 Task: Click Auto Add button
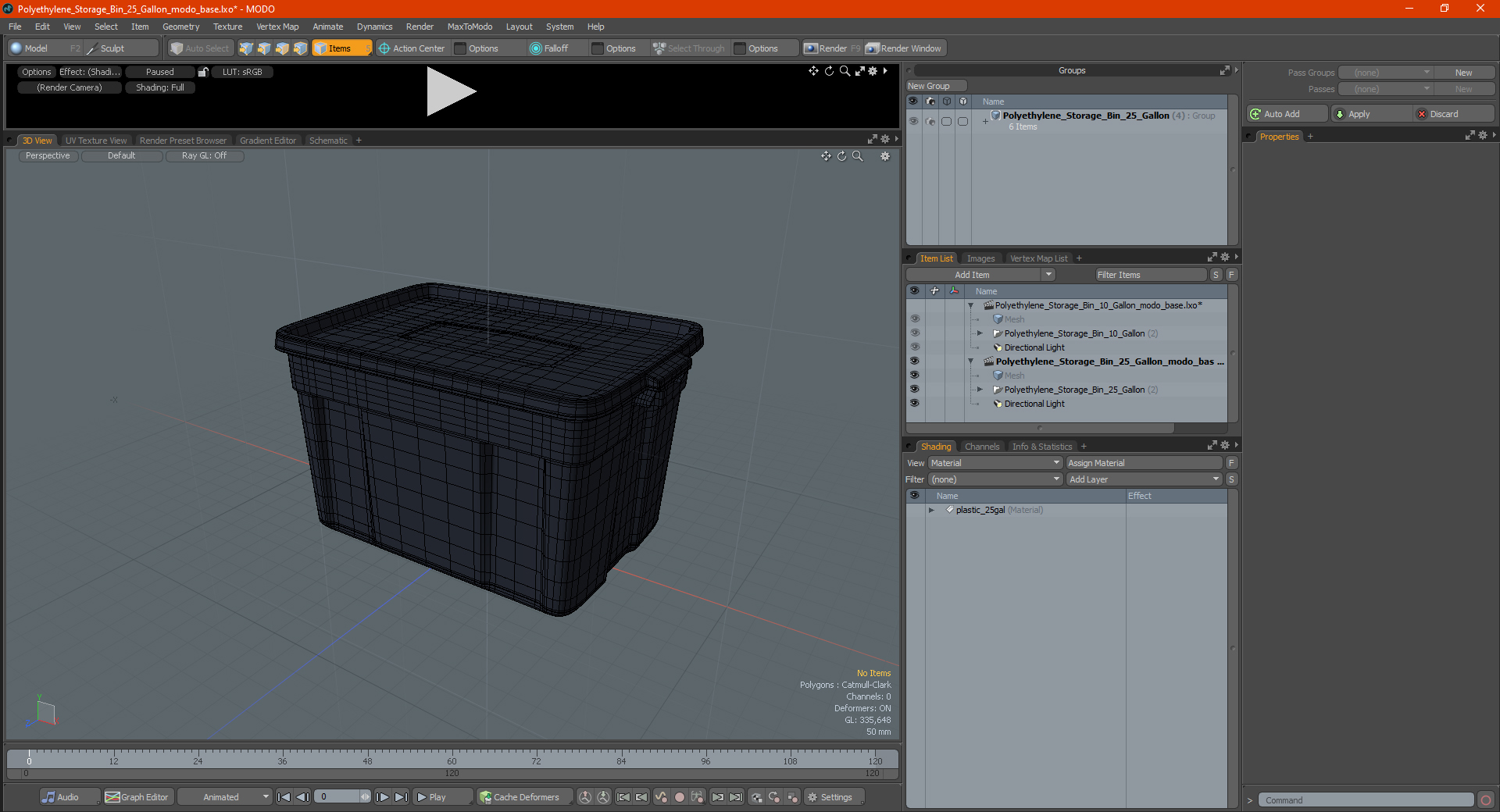(1287, 114)
